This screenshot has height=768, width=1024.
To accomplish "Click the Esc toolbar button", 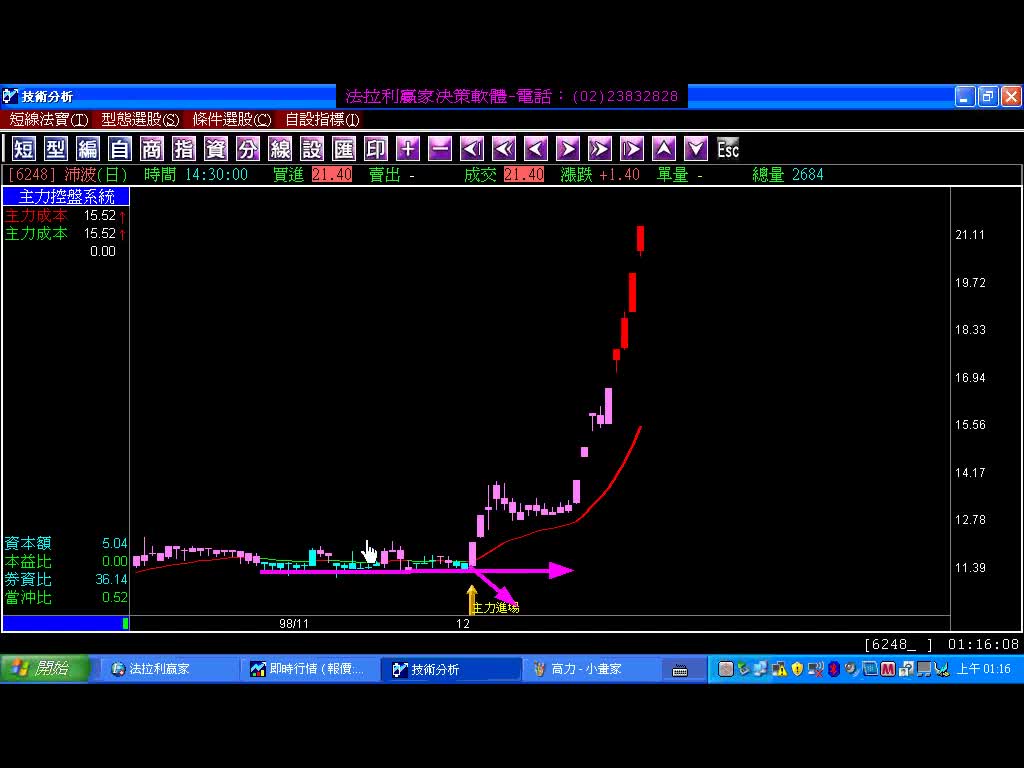I will [728, 149].
